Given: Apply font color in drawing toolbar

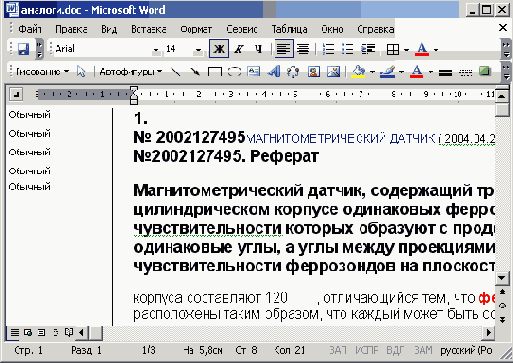Looking at the screenshot, I should pyautogui.click(x=417, y=71).
